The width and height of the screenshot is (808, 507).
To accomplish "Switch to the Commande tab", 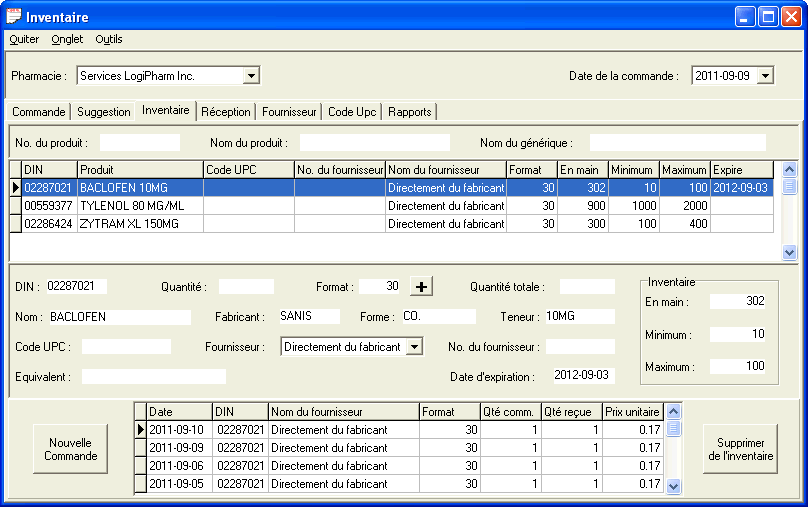I will (39, 112).
